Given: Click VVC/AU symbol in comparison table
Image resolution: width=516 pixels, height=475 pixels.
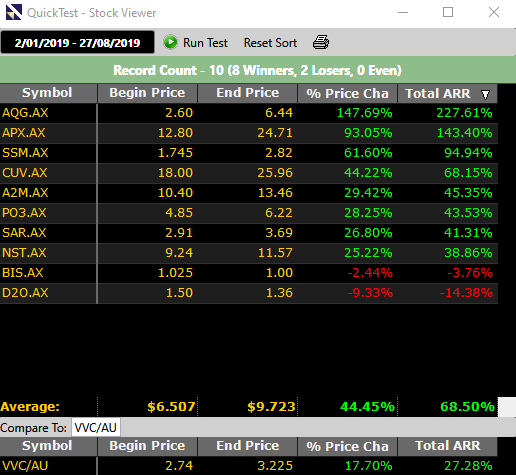Looking at the screenshot, I should (x=25, y=466).
